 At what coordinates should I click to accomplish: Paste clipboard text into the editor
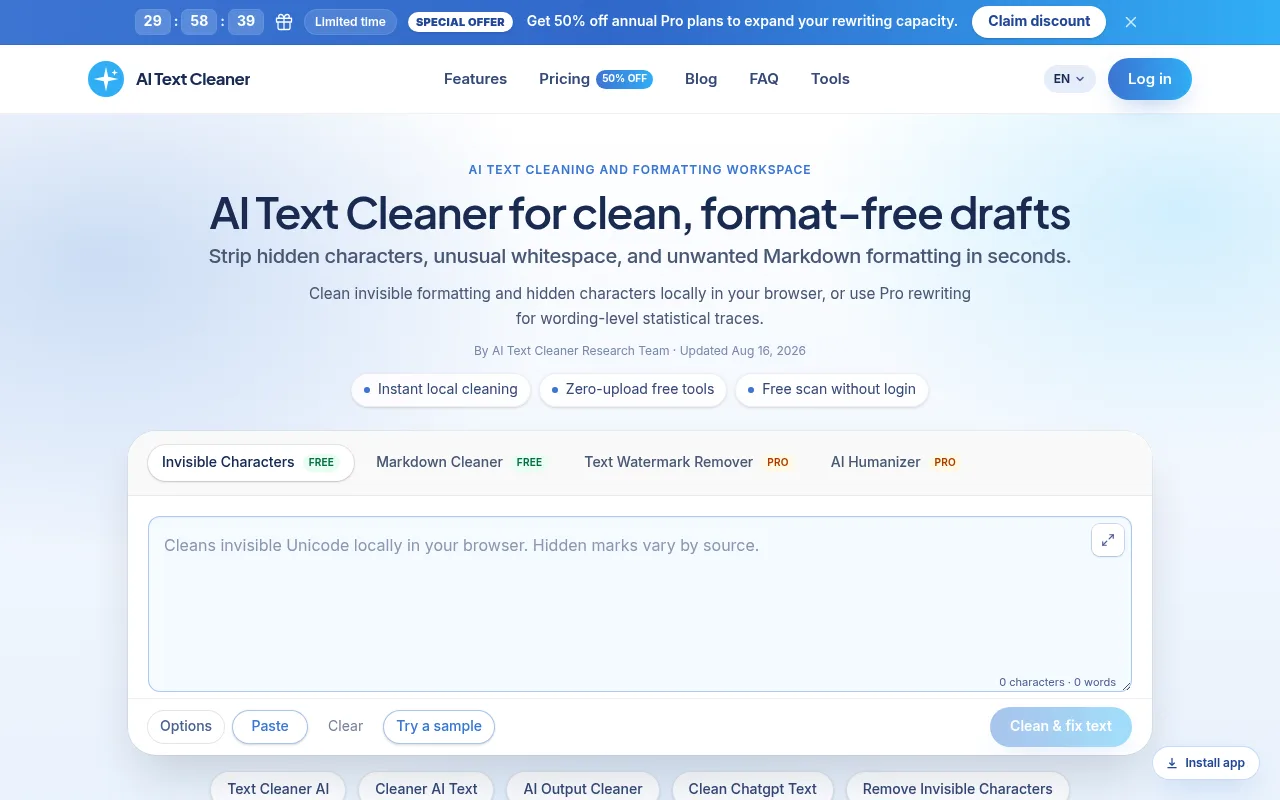(270, 727)
